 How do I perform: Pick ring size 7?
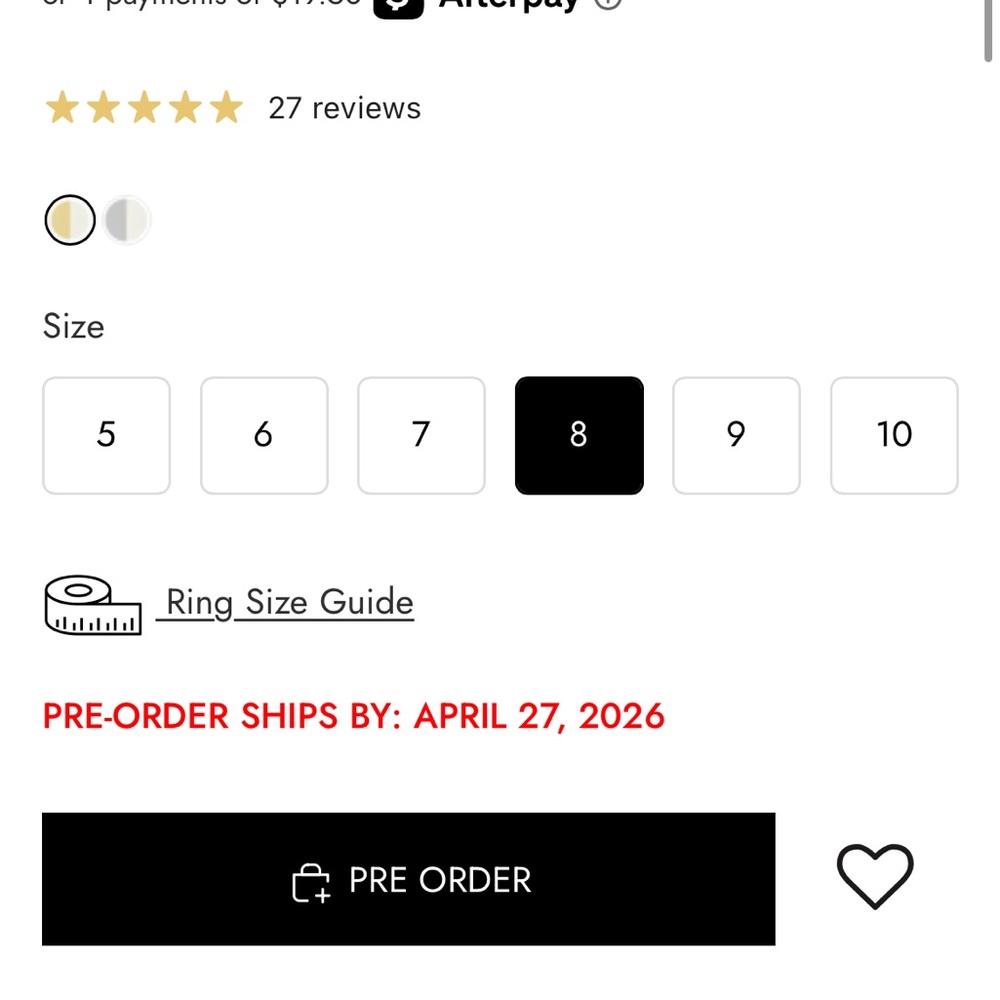pos(421,435)
